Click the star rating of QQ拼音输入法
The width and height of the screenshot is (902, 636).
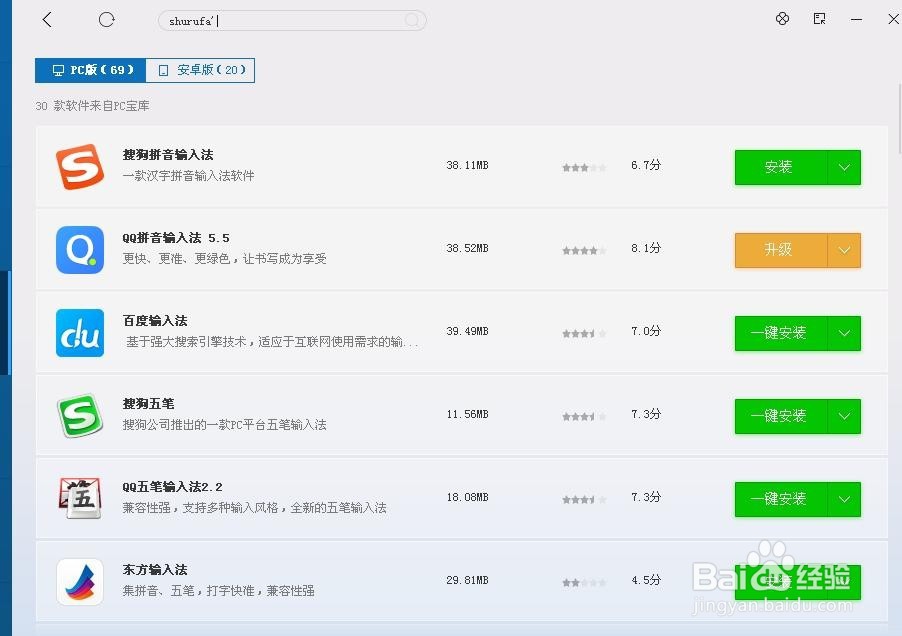(584, 250)
